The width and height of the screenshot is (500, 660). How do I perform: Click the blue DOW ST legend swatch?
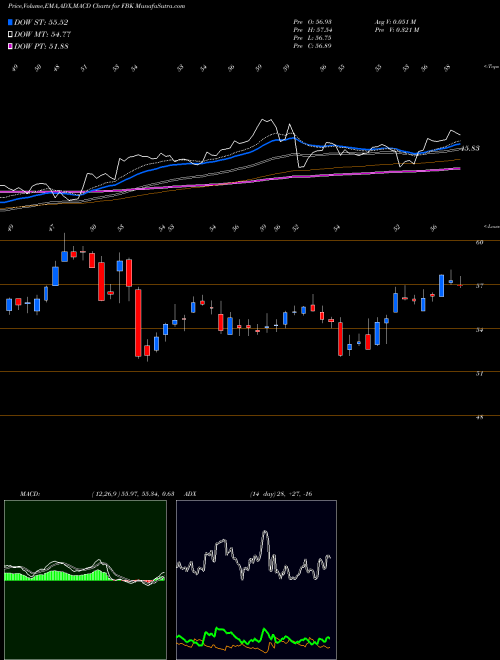click(x=11, y=22)
